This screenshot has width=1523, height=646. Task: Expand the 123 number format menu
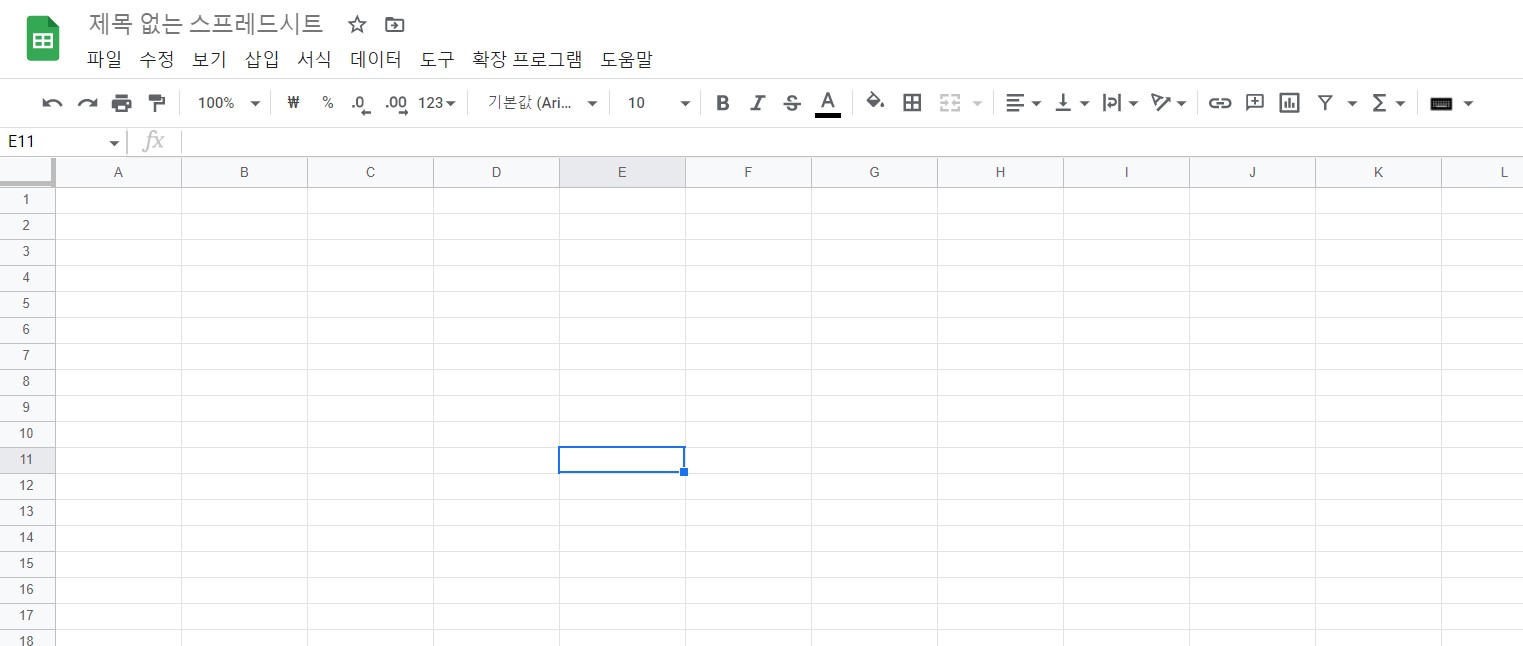pos(435,103)
